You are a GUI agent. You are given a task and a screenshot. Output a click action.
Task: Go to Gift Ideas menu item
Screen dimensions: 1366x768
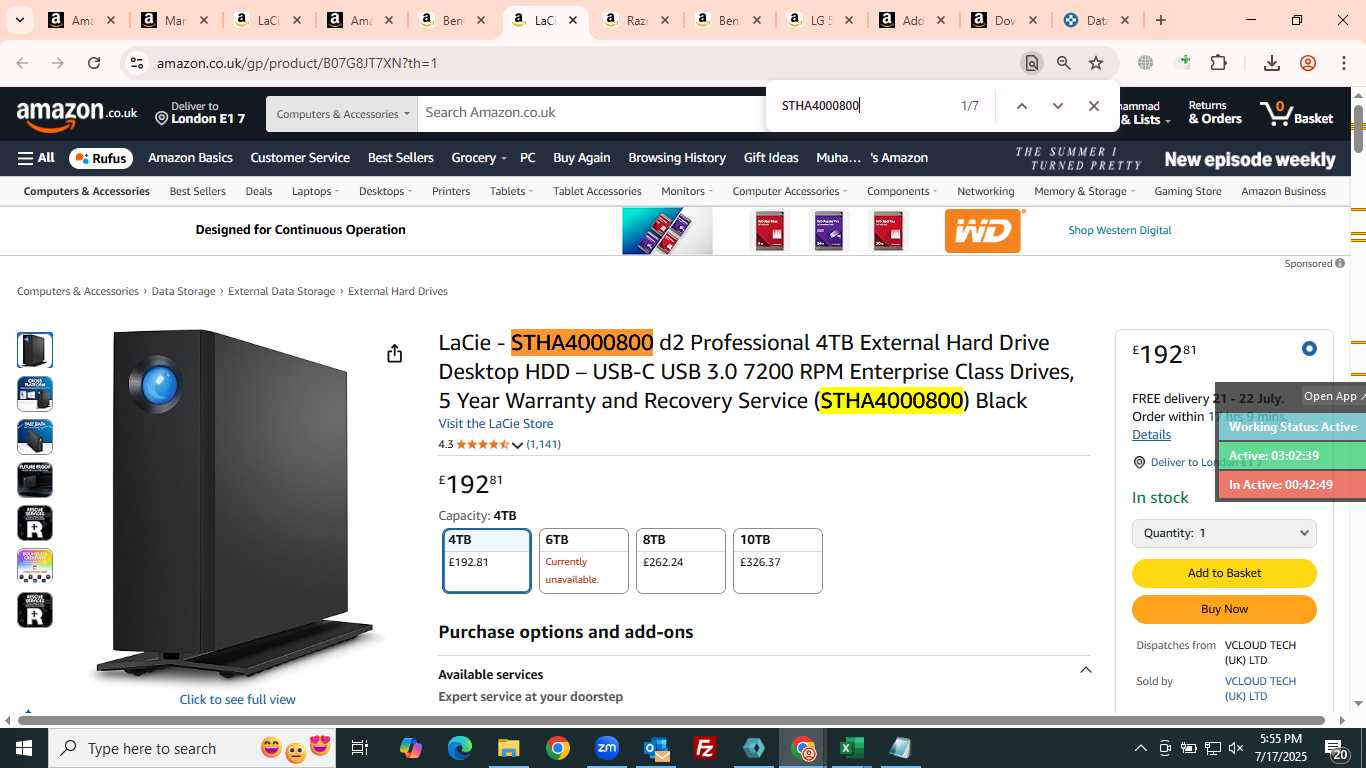pyautogui.click(x=771, y=158)
